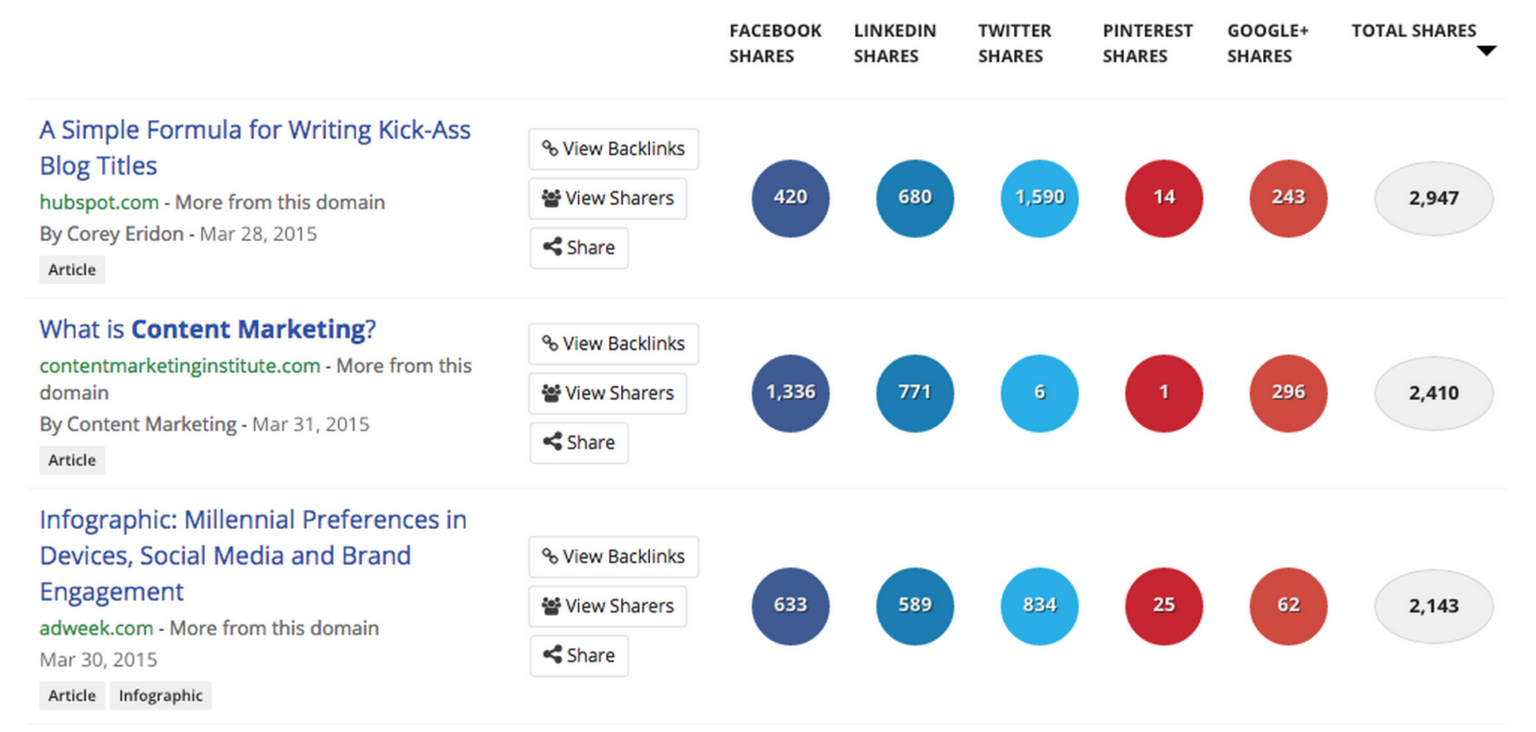View Sharers for the Millennial Preferences infographic
The width and height of the screenshot is (1536, 732).
point(607,606)
